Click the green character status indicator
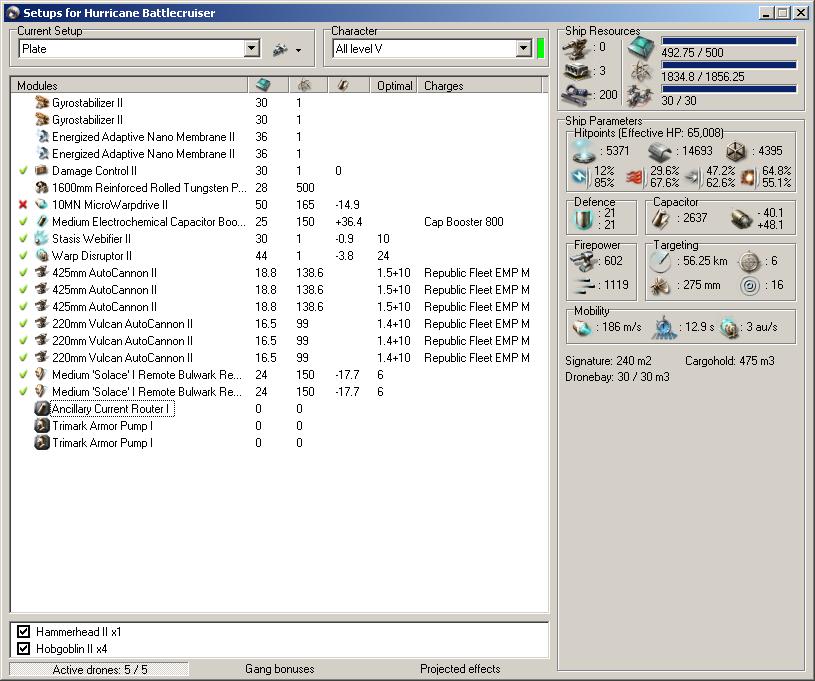Screen dimensions: 815x681 point(540,49)
